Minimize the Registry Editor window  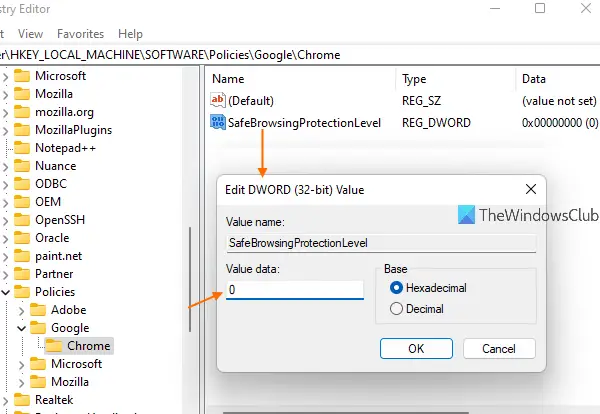click(495, 8)
